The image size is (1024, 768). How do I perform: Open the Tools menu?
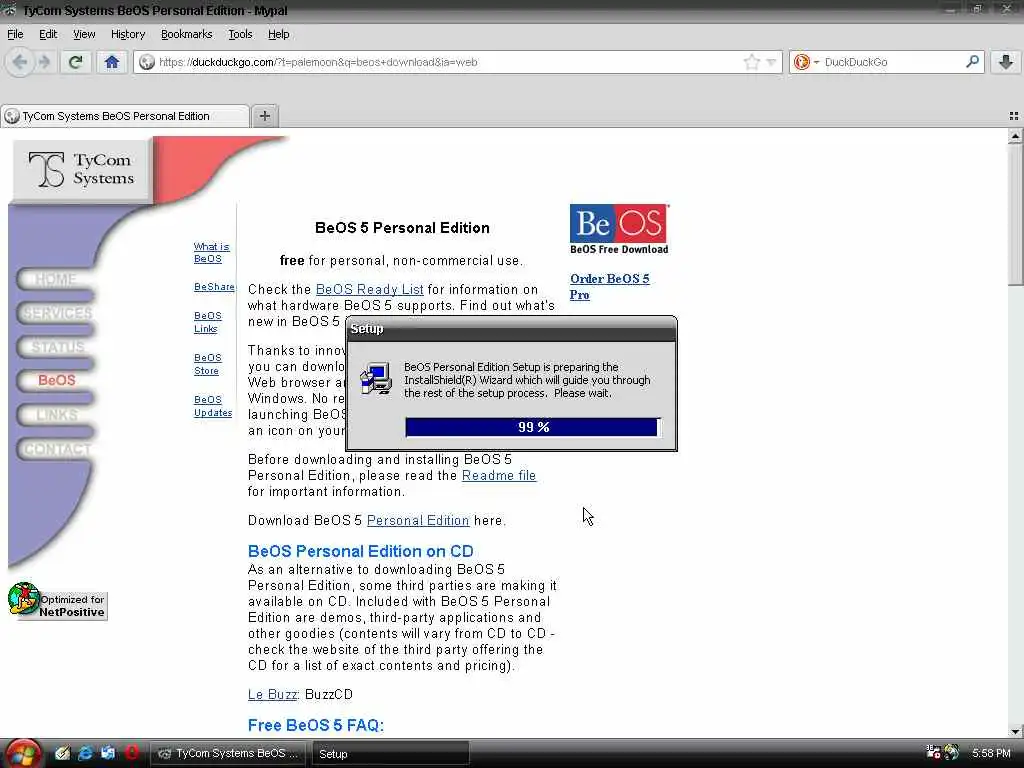point(240,34)
